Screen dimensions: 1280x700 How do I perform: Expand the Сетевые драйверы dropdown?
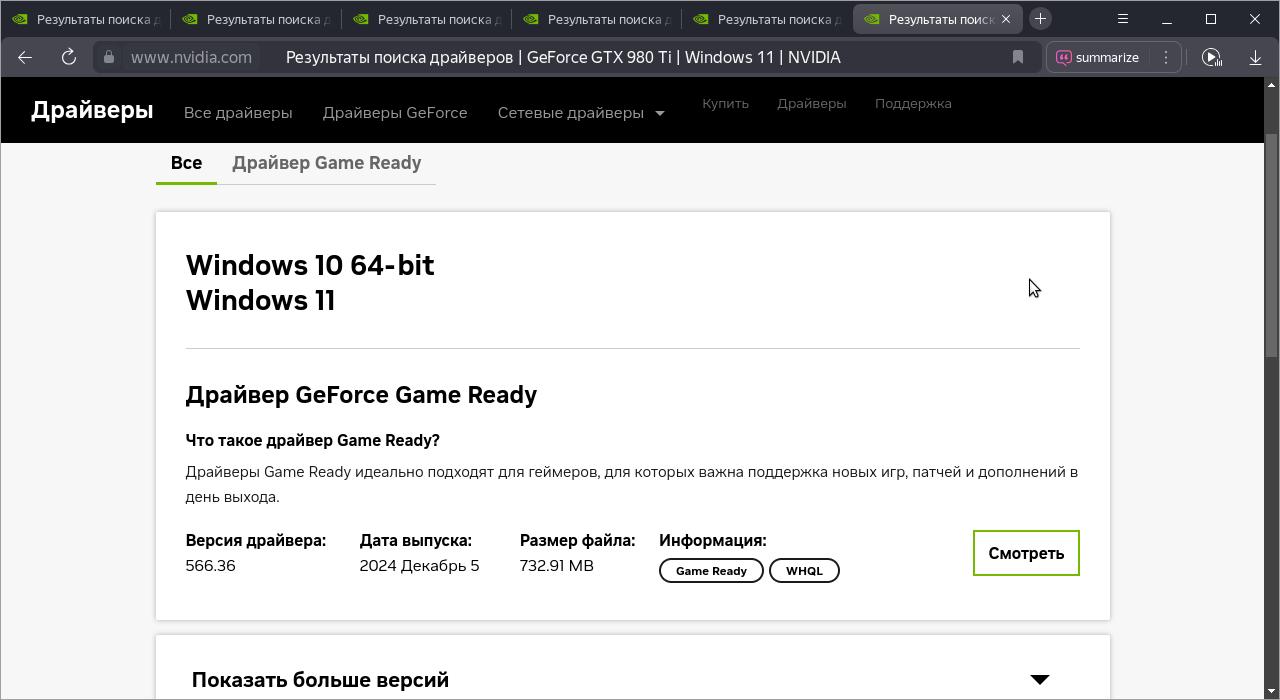[581, 113]
